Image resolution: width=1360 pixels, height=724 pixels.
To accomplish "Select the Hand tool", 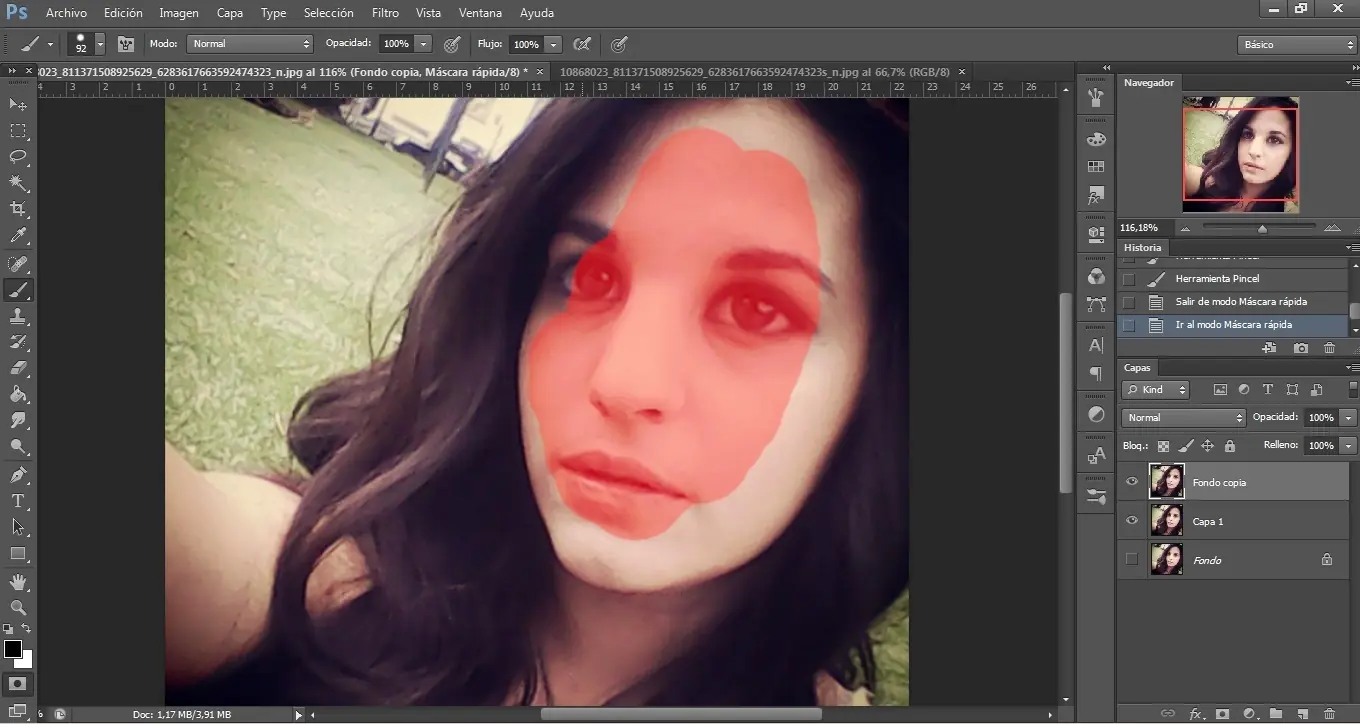I will [18, 582].
